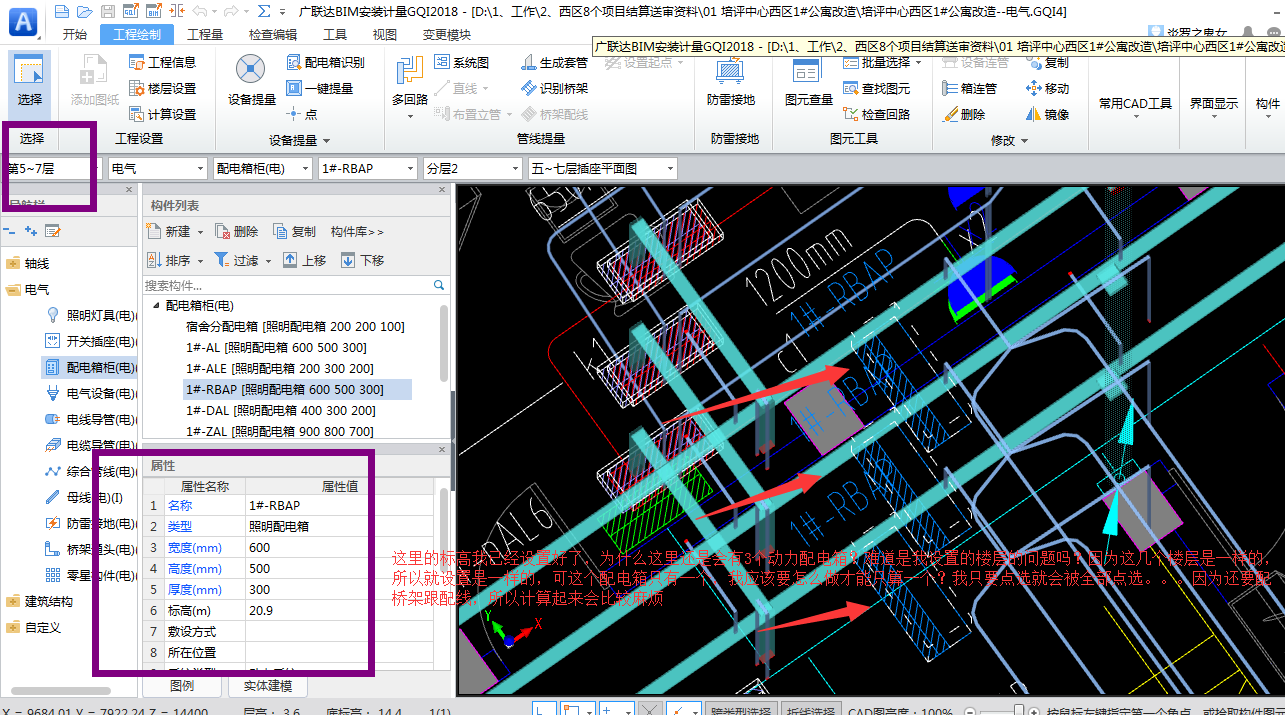Open the 视图 ribbon tab
The image size is (1285, 715).
[385, 34]
